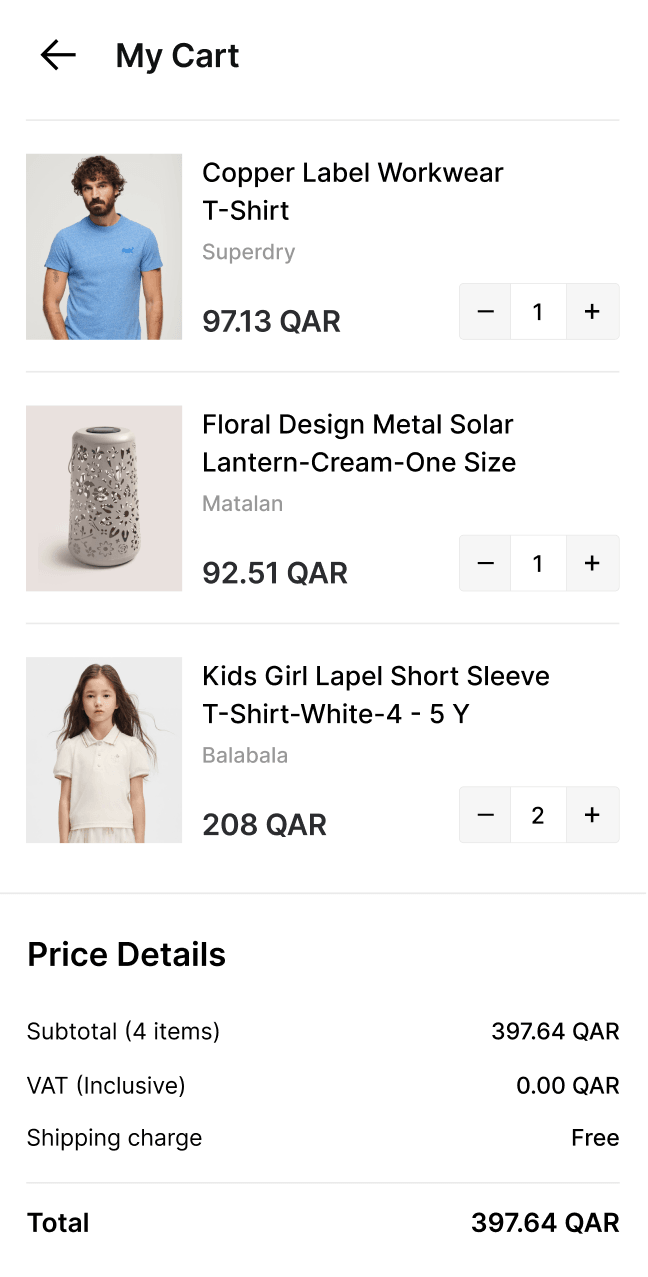Open Floral Design Metal Solar Lantern title
The width and height of the screenshot is (648, 1277).
click(358, 443)
